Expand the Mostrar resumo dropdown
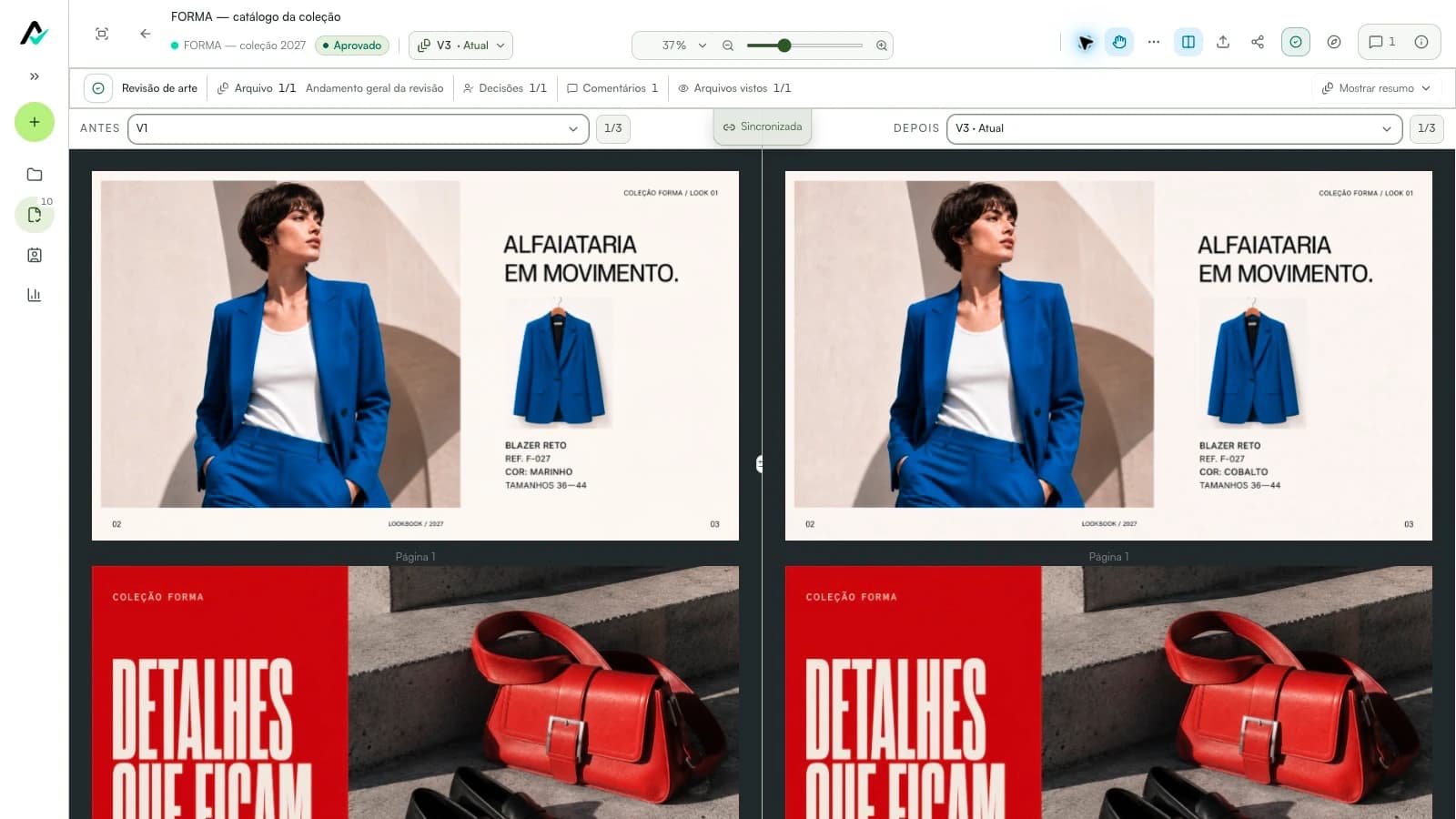 point(1376,88)
